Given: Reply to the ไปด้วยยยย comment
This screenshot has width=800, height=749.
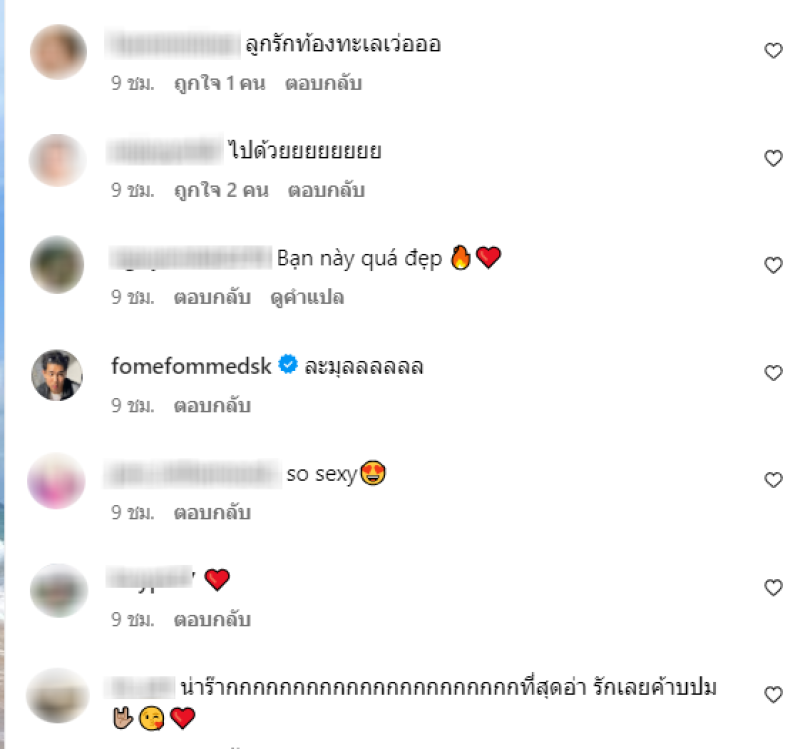Looking at the screenshot, I should click(327, 190).
